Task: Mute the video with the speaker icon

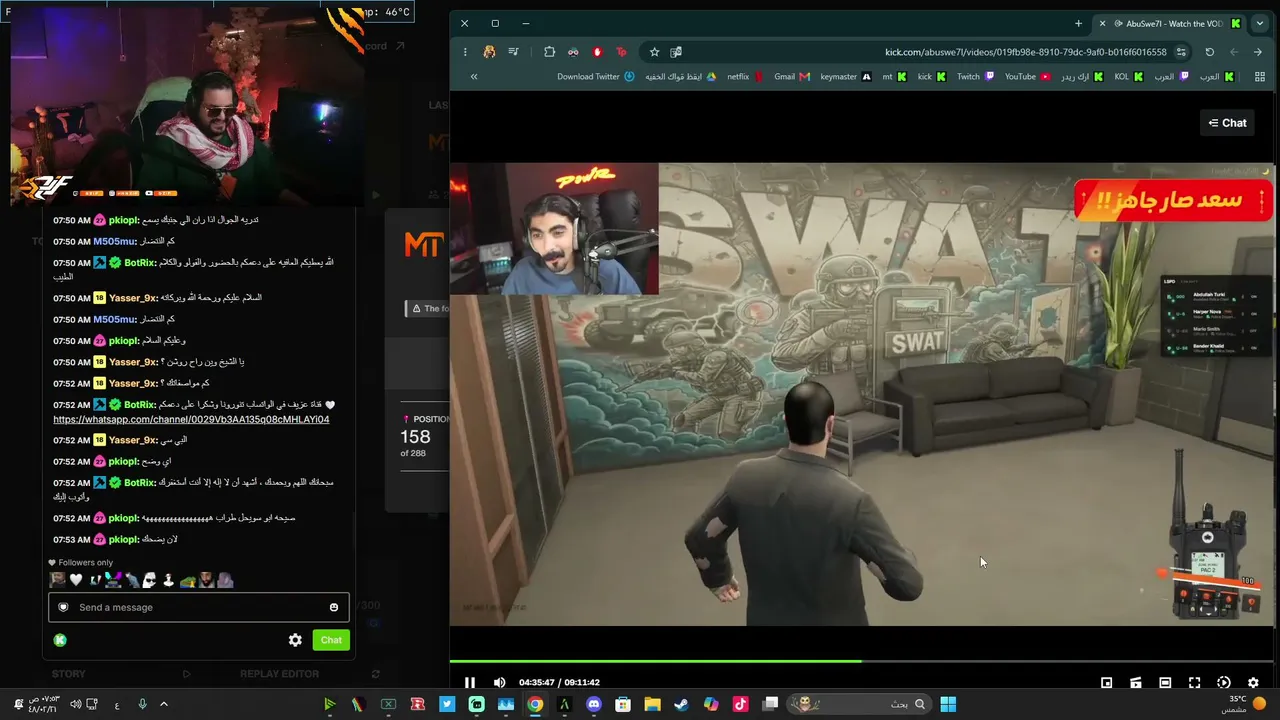Action: point(499,682)
